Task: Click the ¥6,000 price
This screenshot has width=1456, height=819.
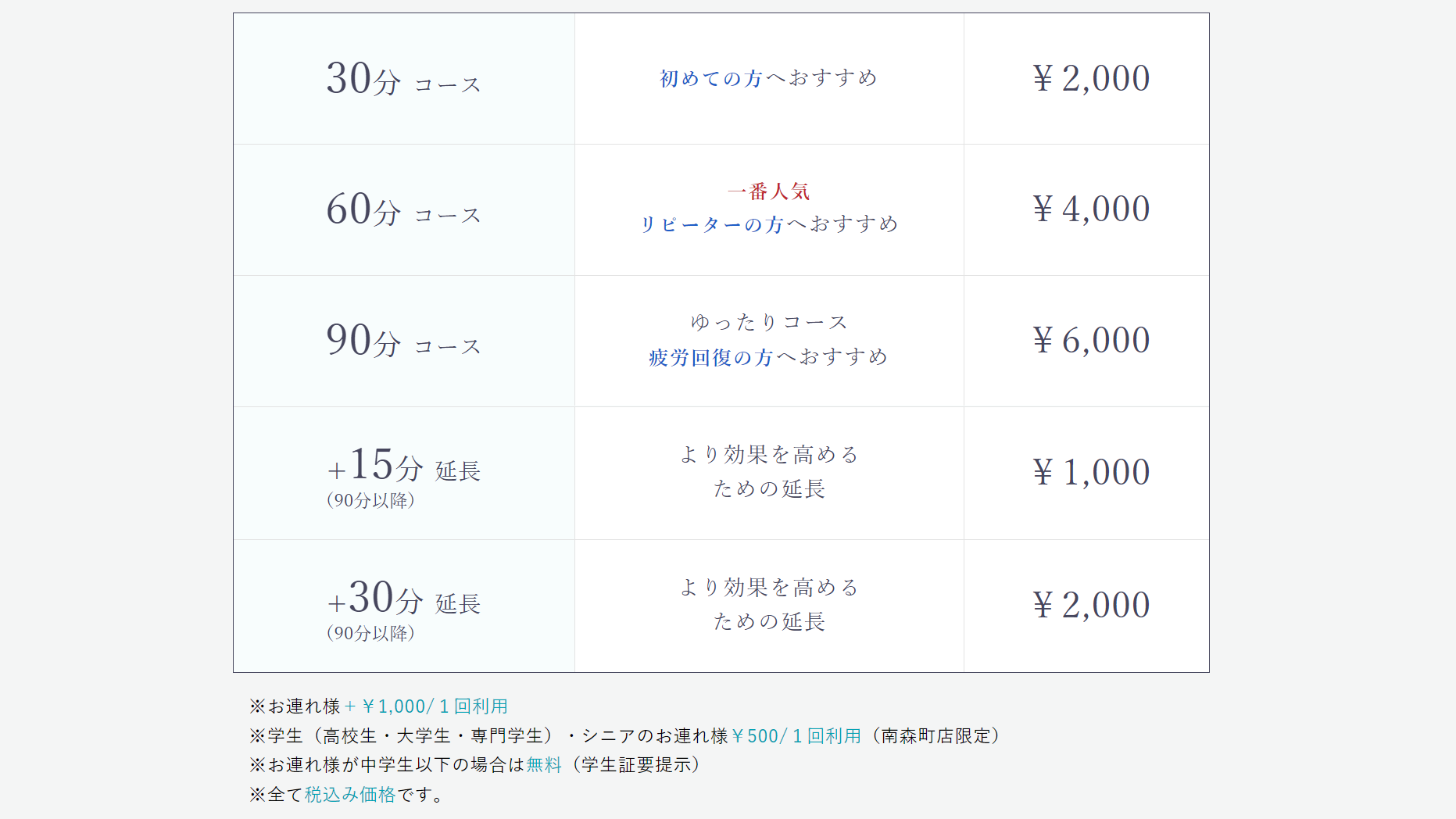Action: (1091, 341)
